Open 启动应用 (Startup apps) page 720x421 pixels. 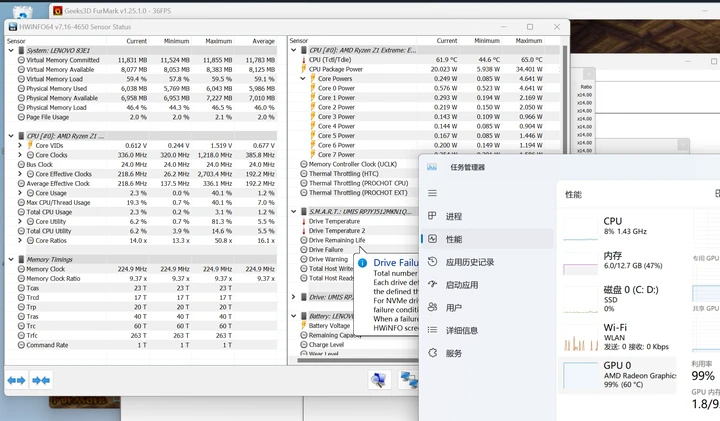pyautogui.click(x=487, y=285)
